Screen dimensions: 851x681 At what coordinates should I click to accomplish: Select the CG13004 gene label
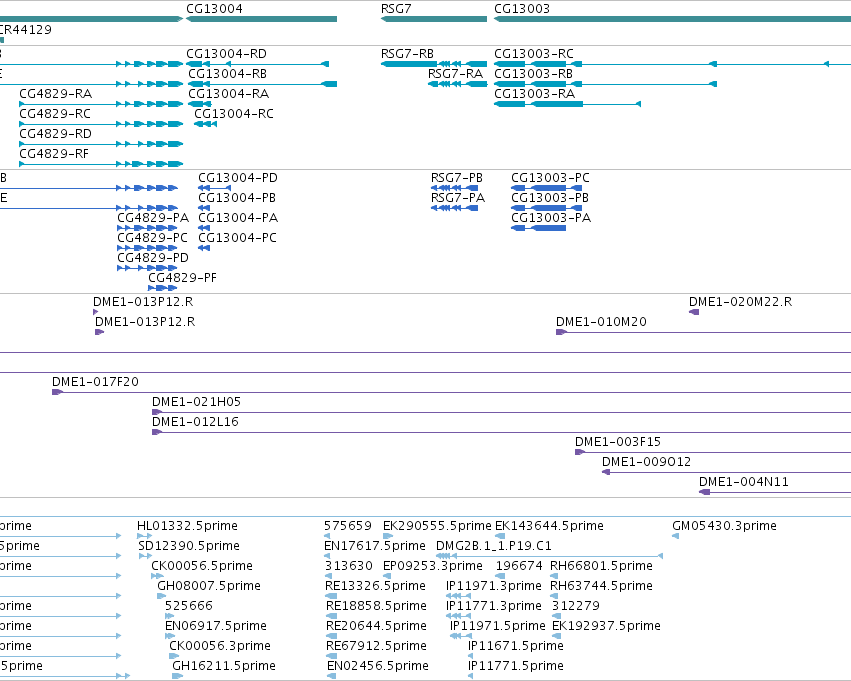click(x=214, y=9)
